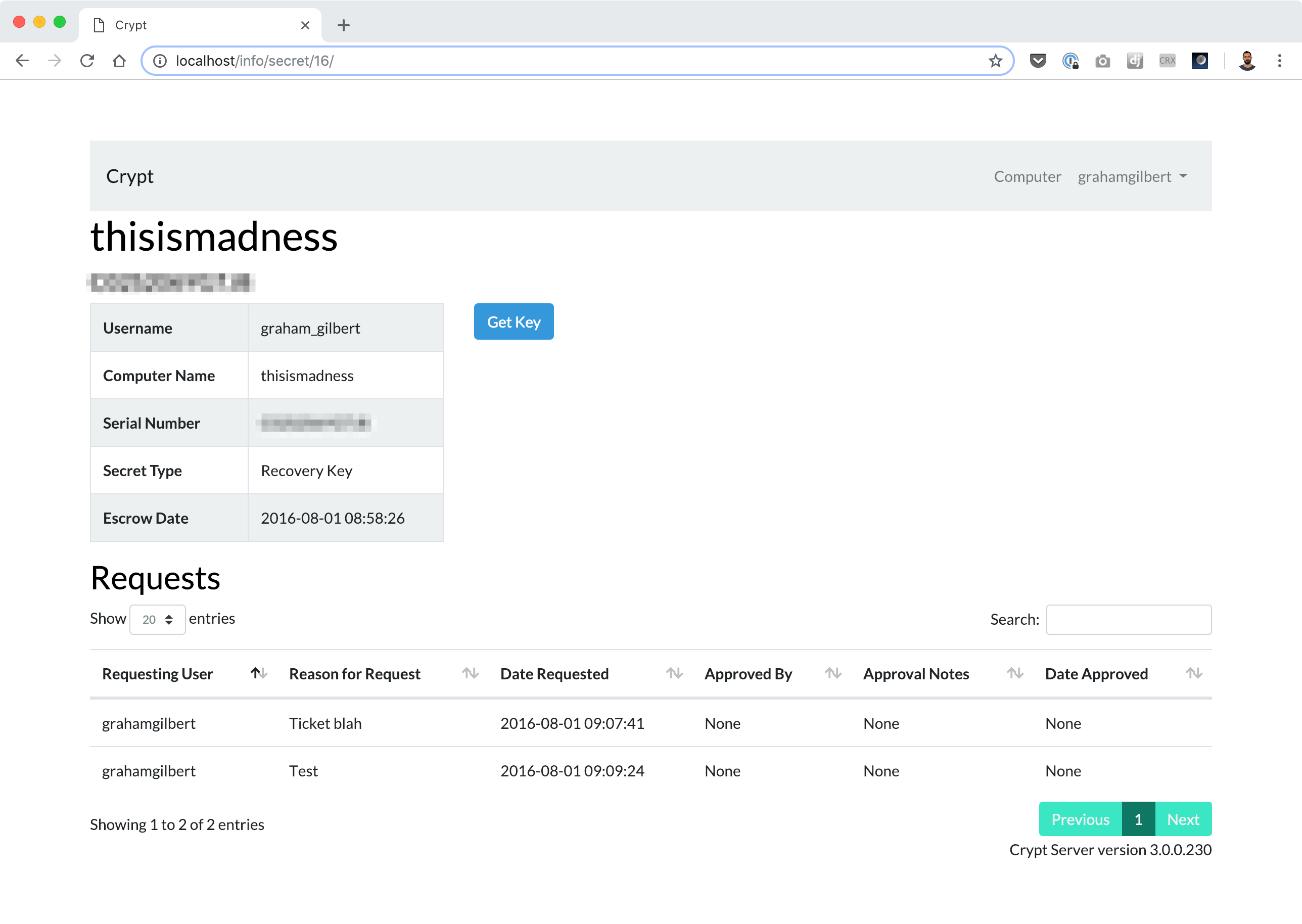Click the Get Key button
Image resolution: width=1302 pixels, height=924 pixels.
[x=514, y=321]
